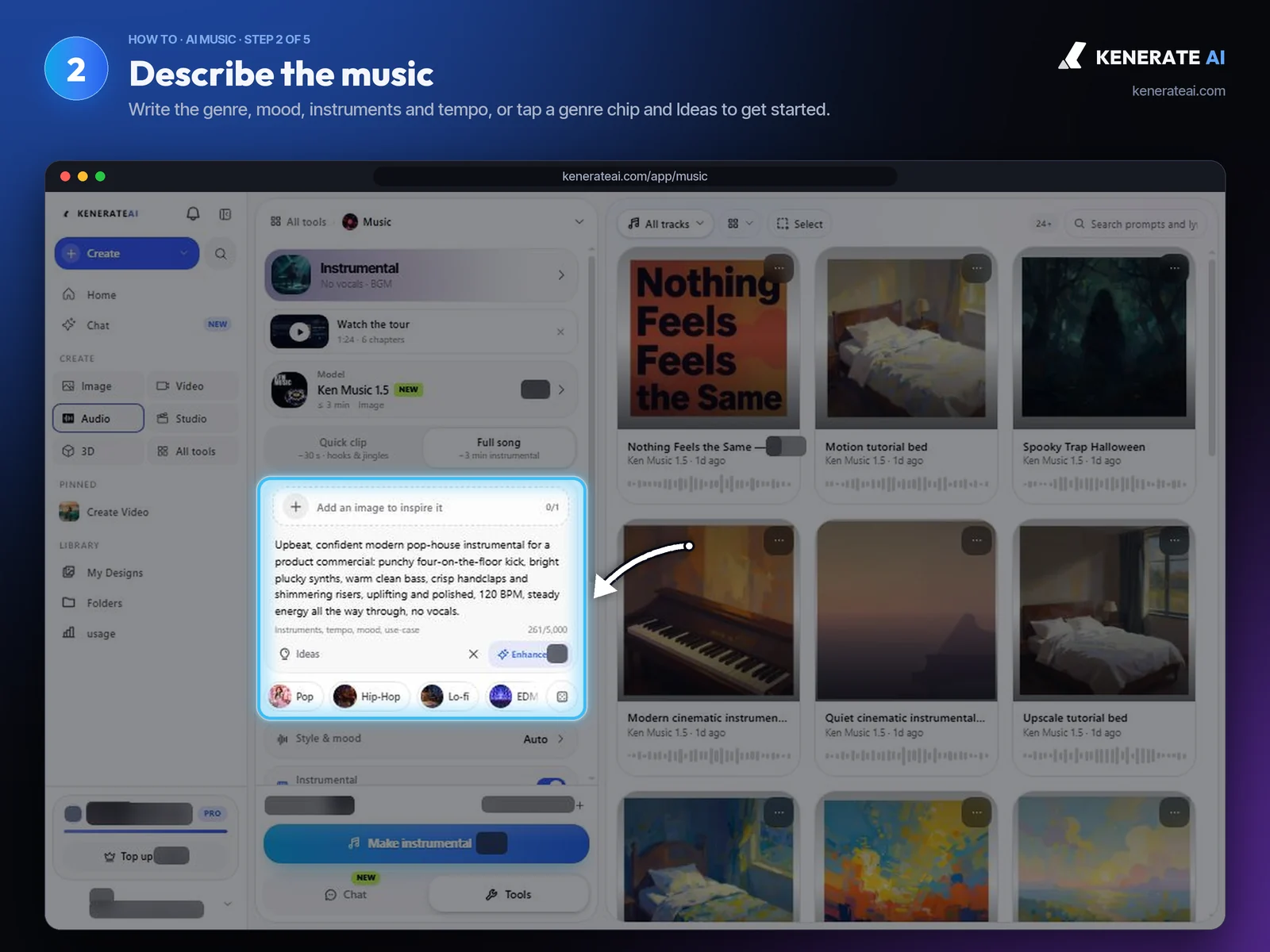Screen dimensions: 1270x952
Task: Open the Ken Music 1.5 model selector
Action: click(421, 390)
